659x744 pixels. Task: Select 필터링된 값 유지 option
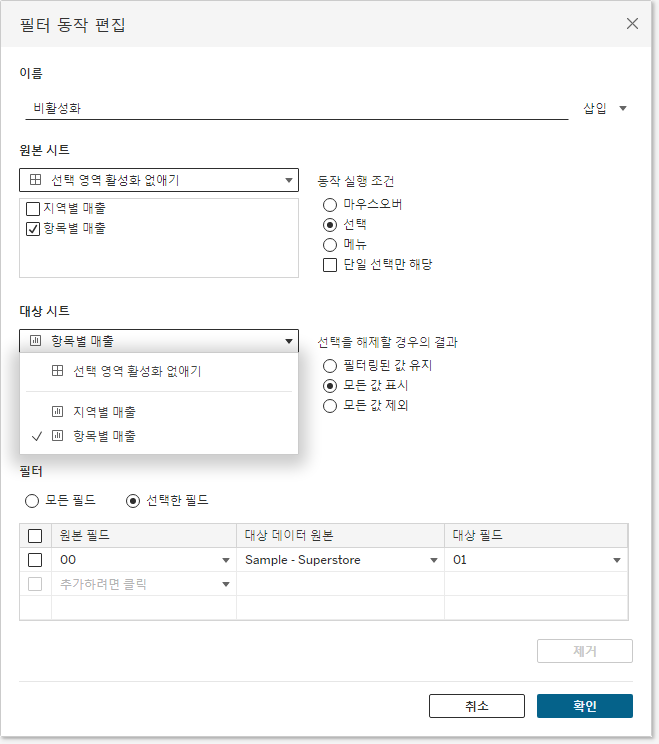330,366
